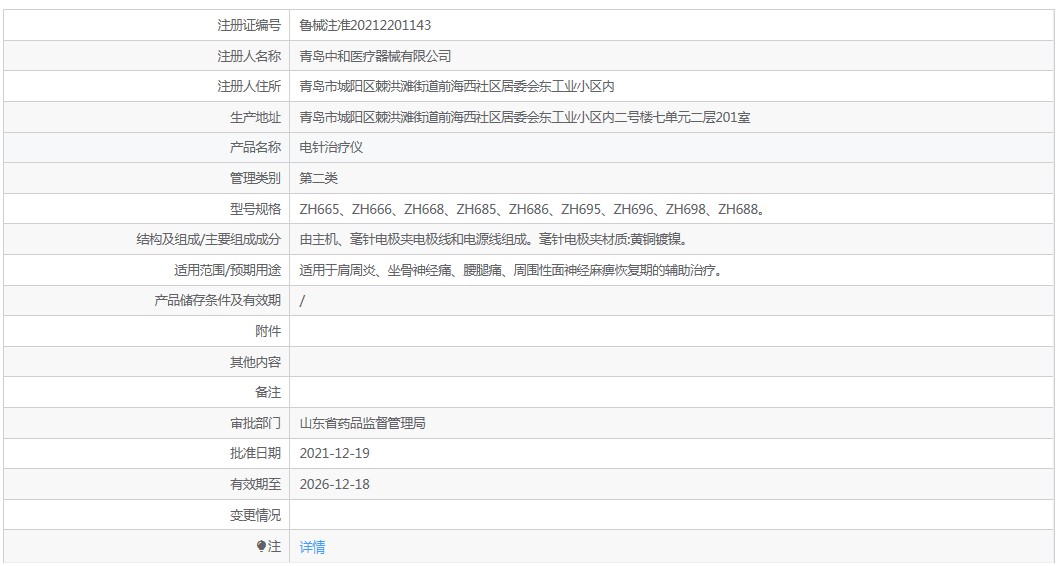Click product name 电针治疗仪
This screenshot has width=1061, height=566.
point(331,147)
